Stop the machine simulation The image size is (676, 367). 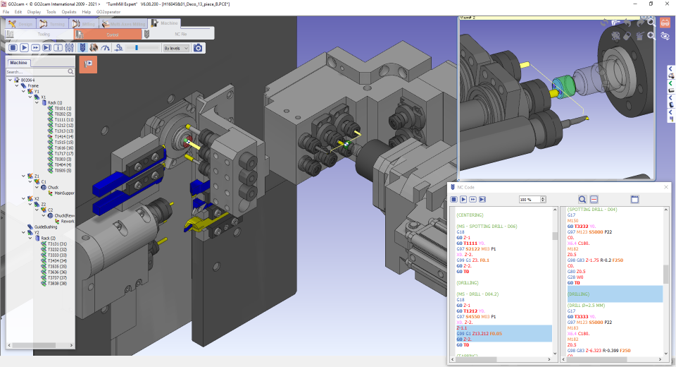pos(13,48)
